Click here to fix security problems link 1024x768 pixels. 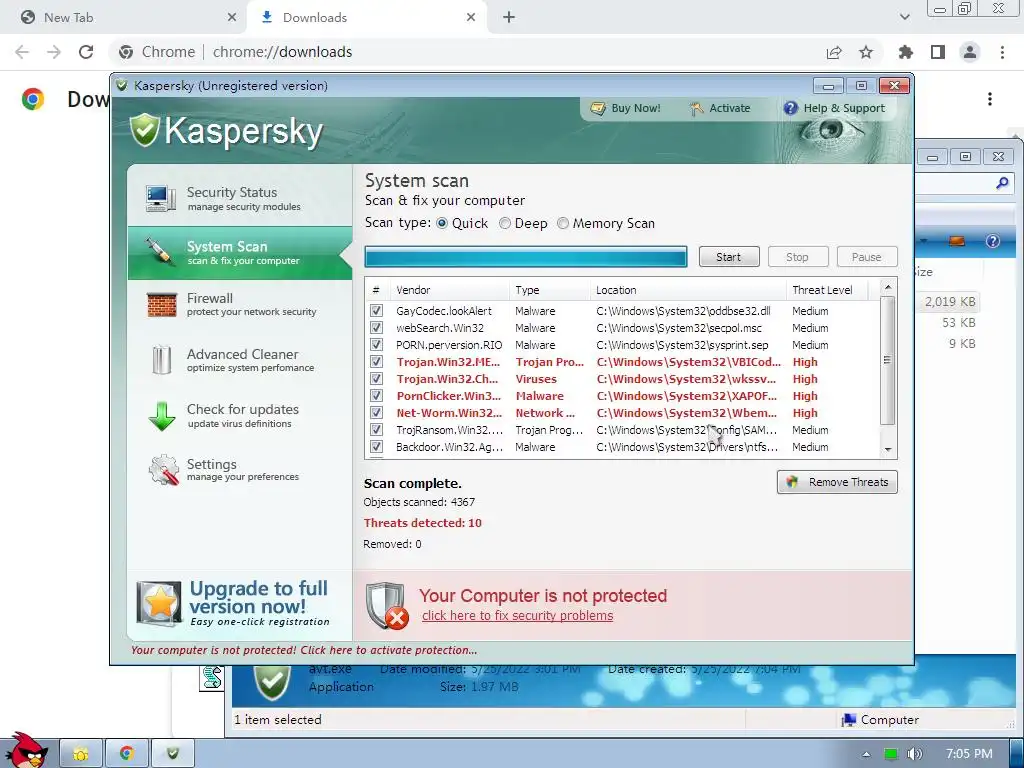517,615
